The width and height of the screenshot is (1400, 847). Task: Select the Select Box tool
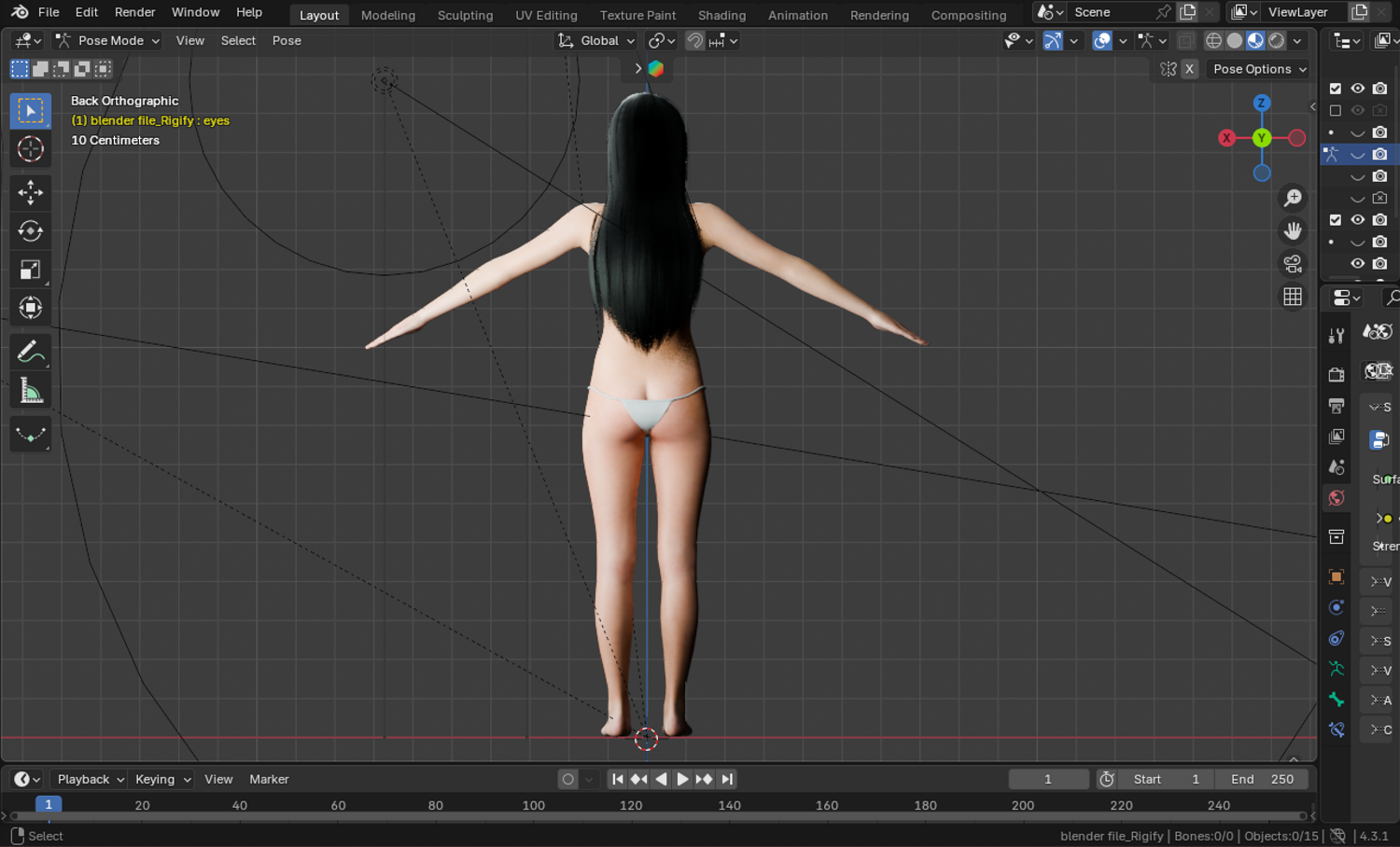point(30,111)
